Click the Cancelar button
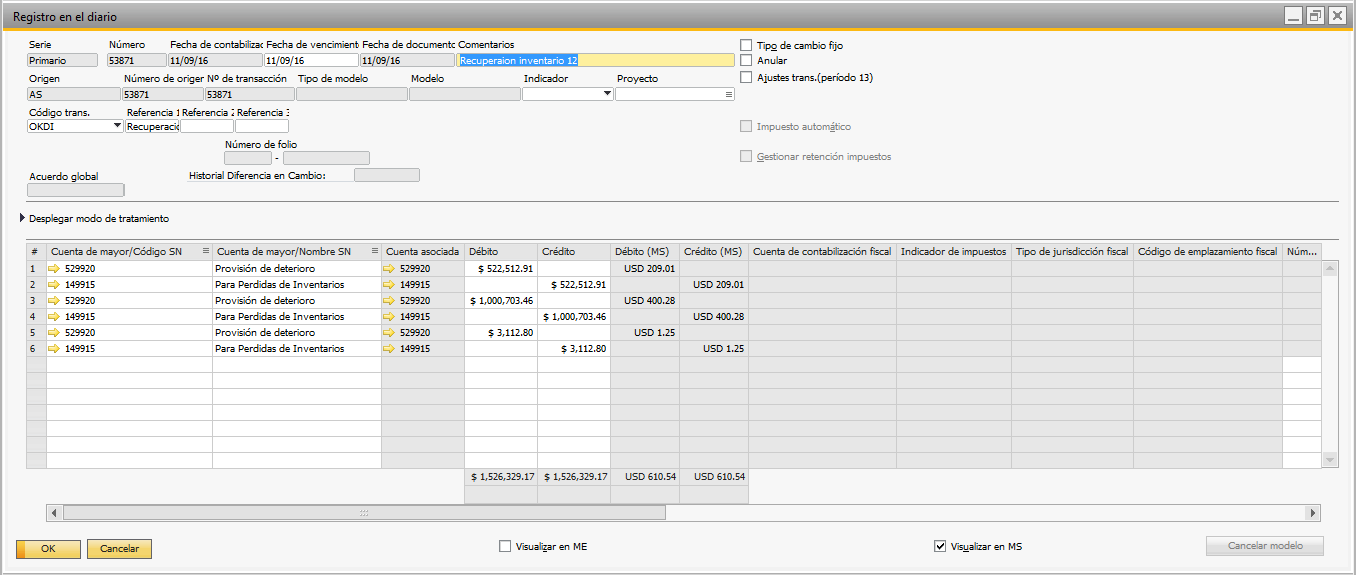The height and width of the screenshot is (575, 1356). tap(119, 549)
